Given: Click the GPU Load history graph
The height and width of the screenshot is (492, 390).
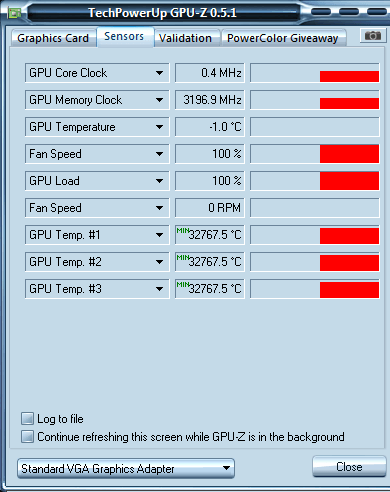Looking at the screenshot, I should click(x=315, y=181).
